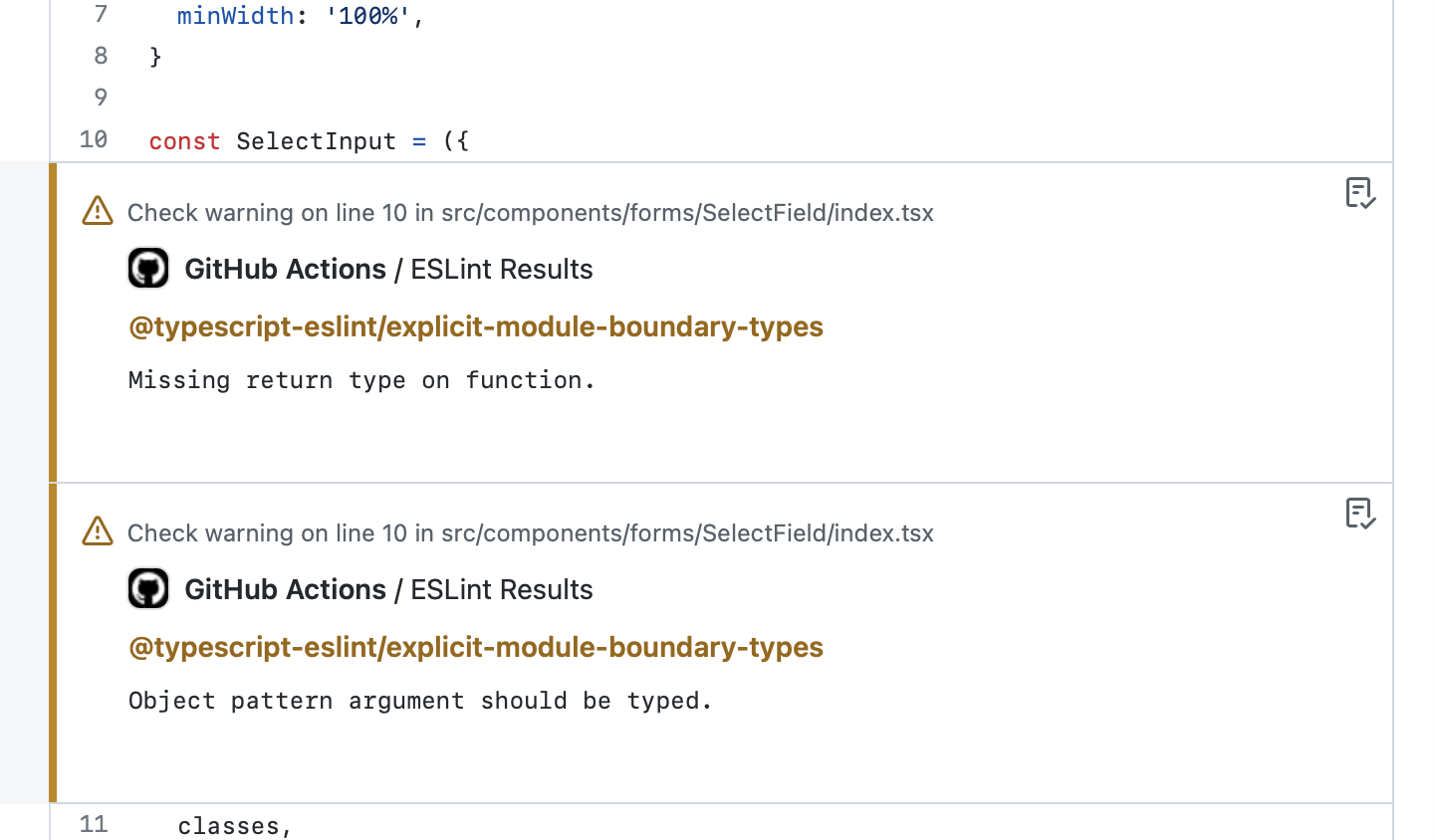Select line number 10 in the gutter
The width and height of the screenshot is (1436, 840).
click(93, 140)
